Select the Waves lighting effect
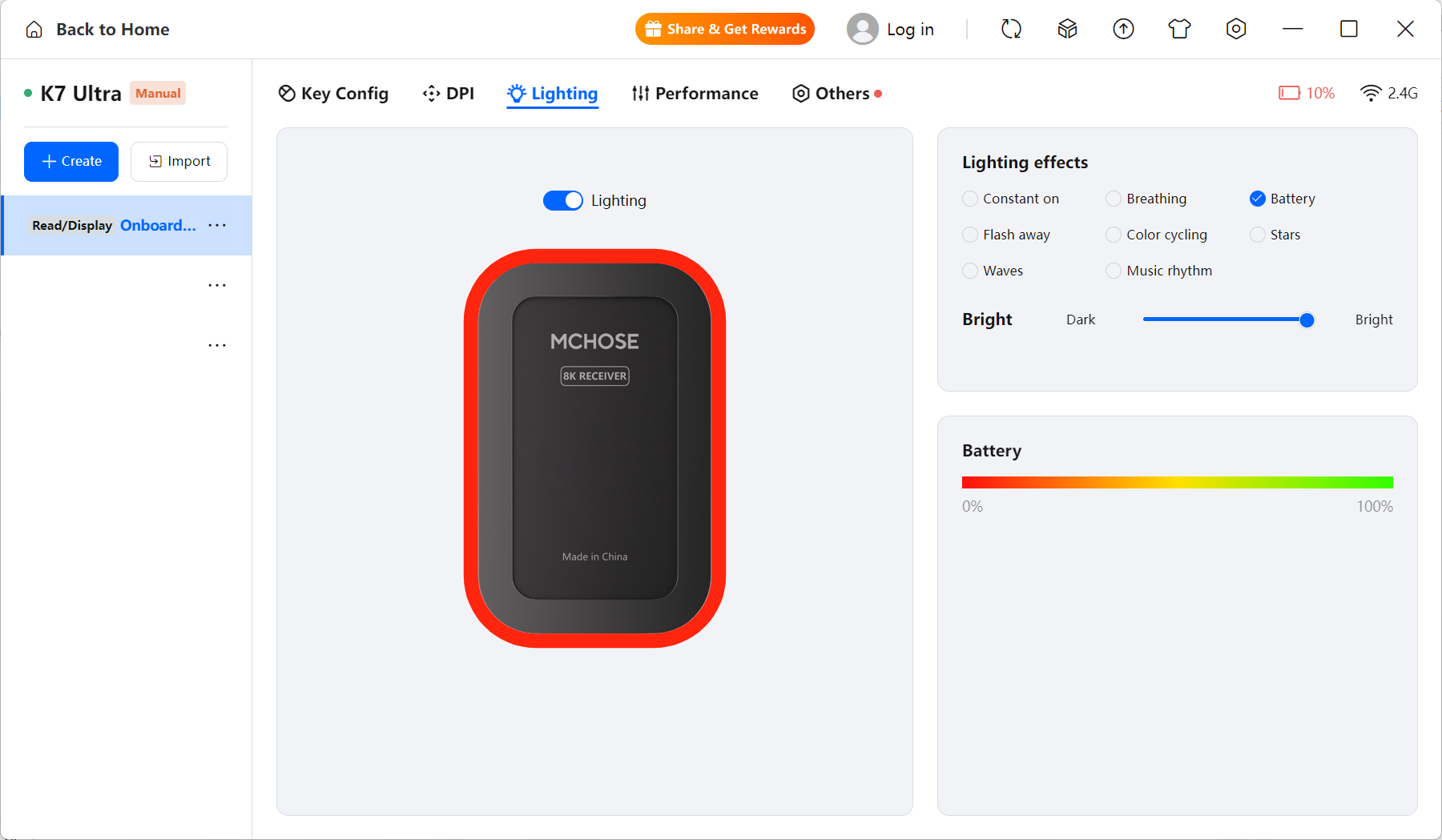The width and height of the screenshot is (1442, 840). (993, 271)
